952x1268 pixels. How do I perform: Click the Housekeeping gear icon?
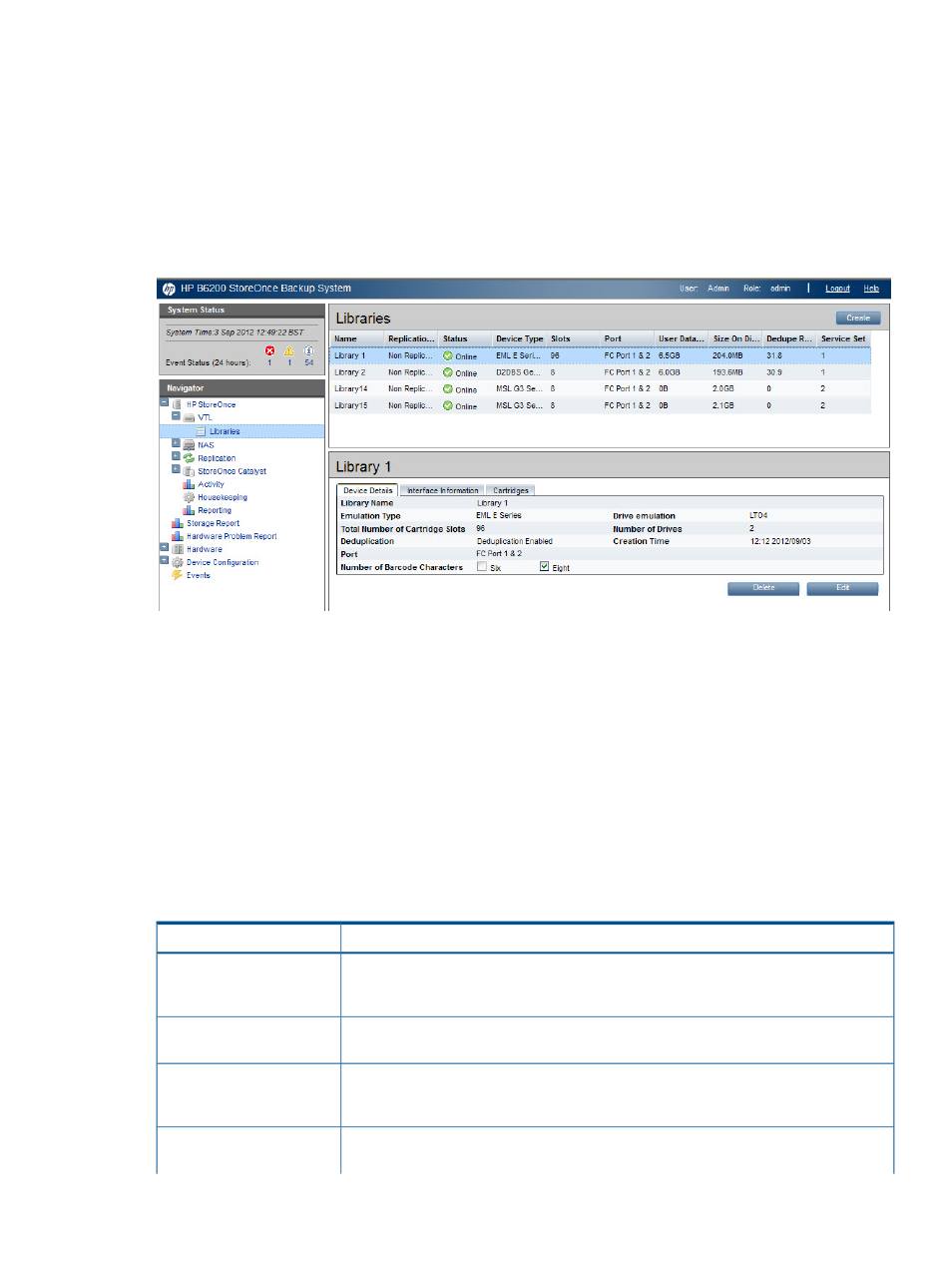pyautogui.click(x=189, y=497)
